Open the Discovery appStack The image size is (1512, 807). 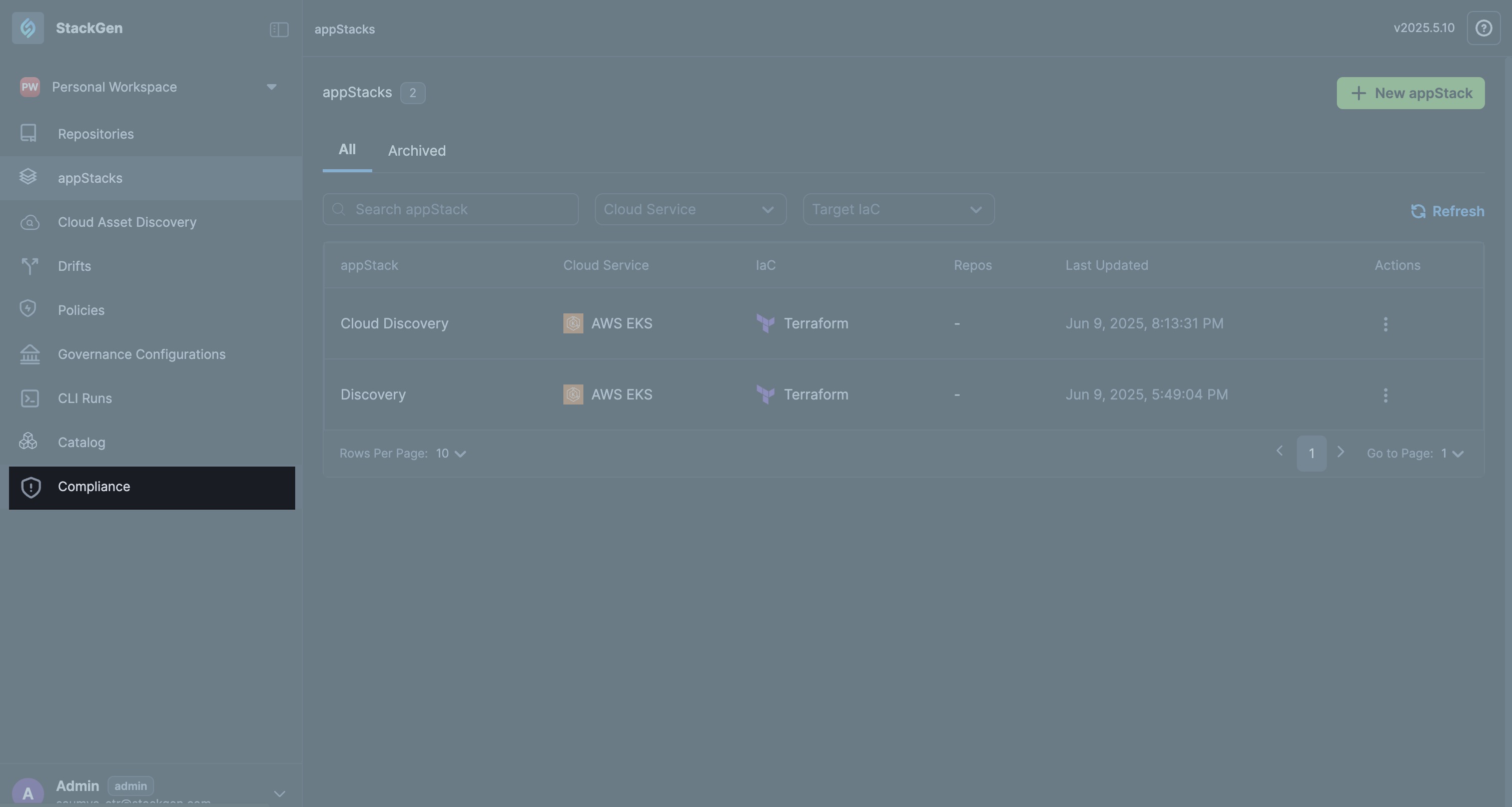[373, 394]
